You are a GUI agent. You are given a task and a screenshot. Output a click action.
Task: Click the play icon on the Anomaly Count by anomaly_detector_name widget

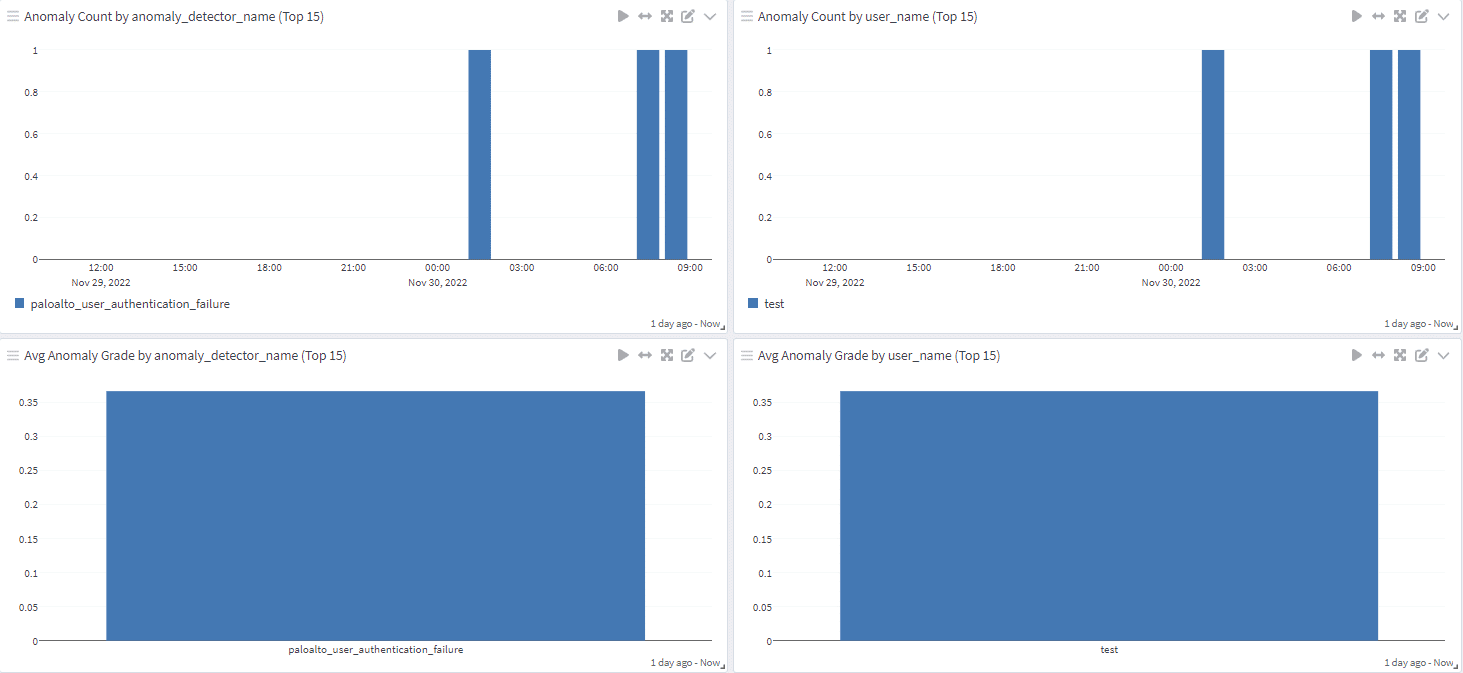[x=623, y=17]
